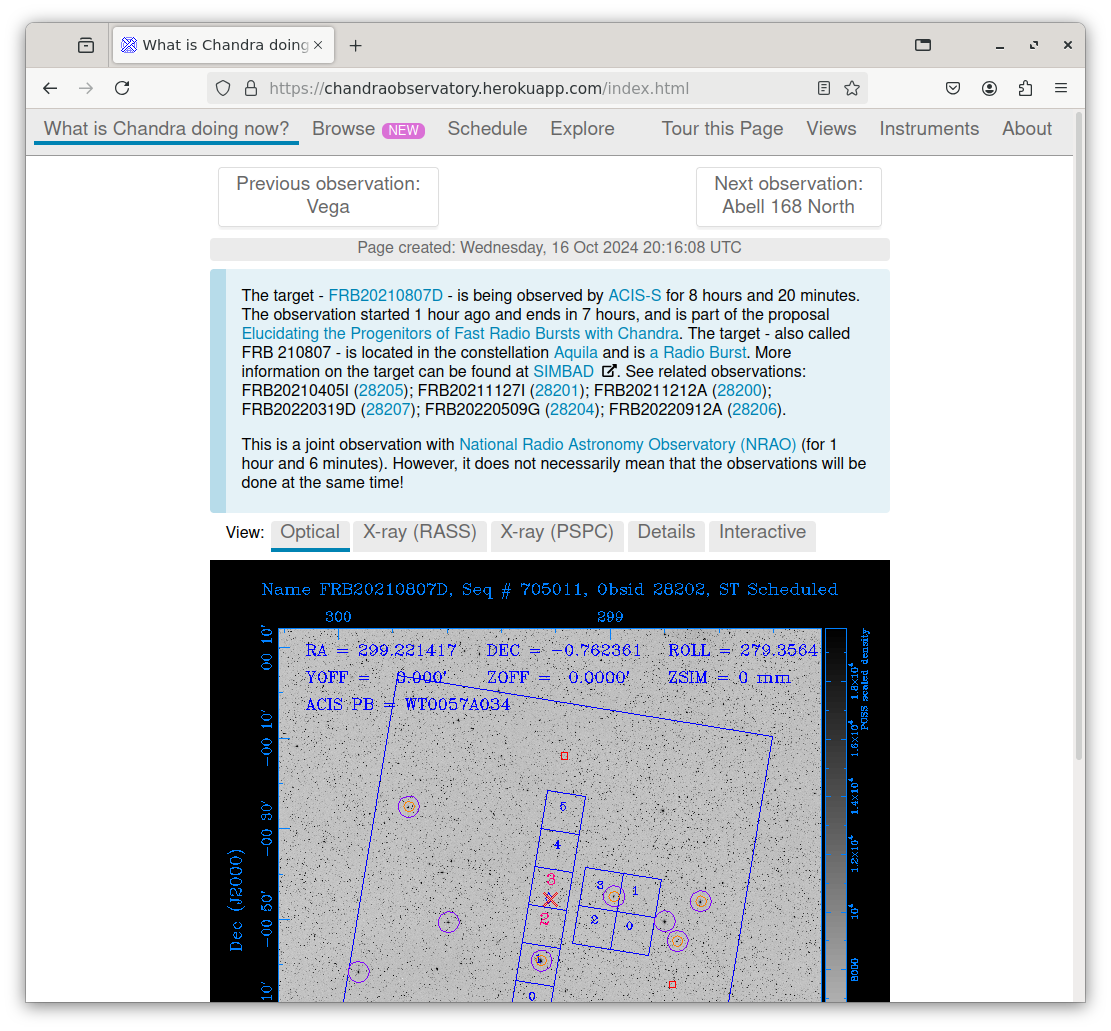Open a new tab with plus icon
The height and width of the screenshot is (1031, 1111).
(356, 45)
